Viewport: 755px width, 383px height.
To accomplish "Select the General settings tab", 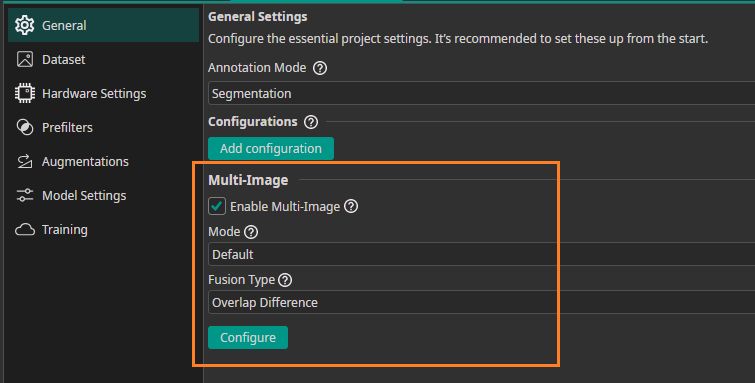I will [x=104, y=25].
